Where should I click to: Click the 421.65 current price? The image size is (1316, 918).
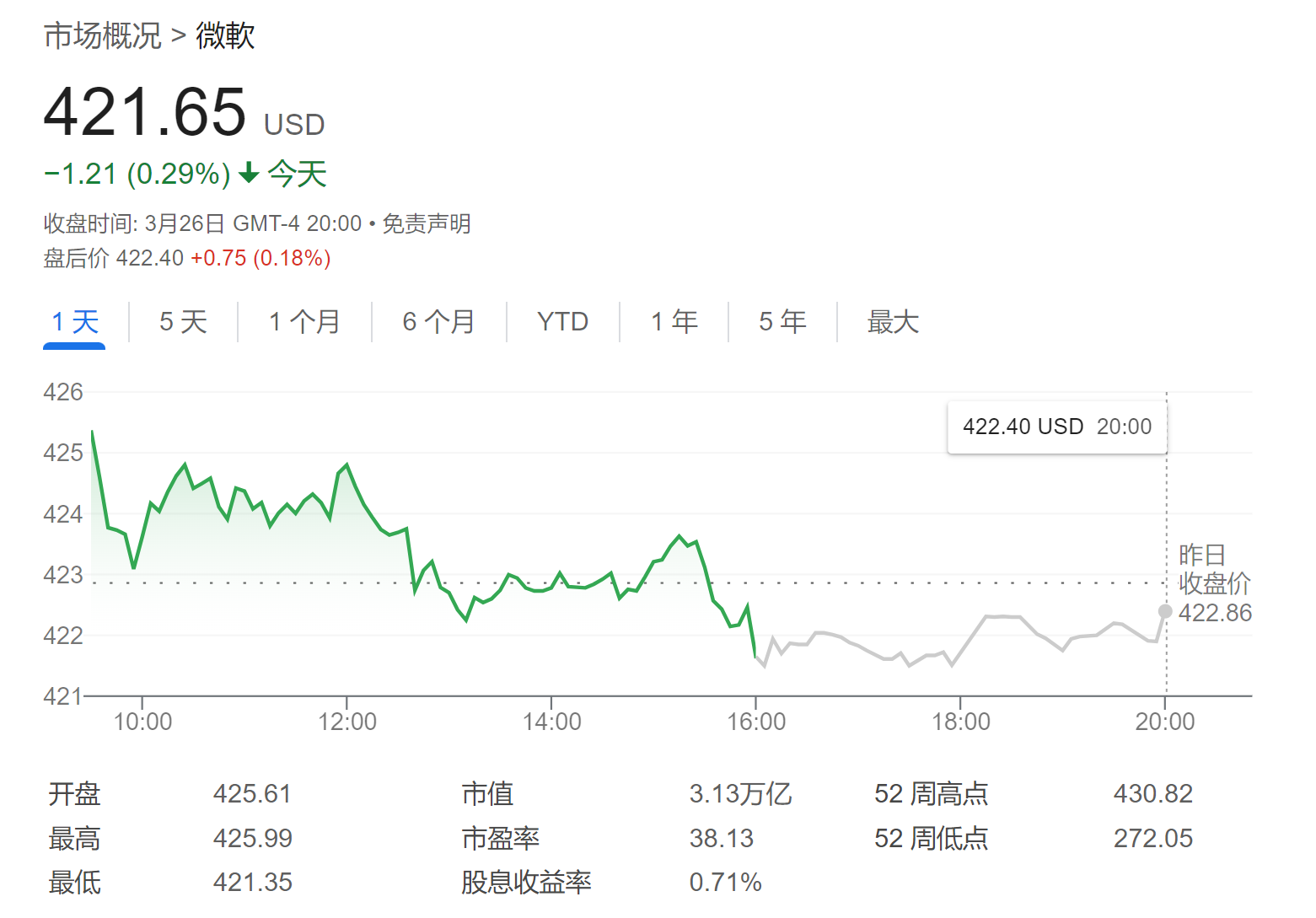(145, 112)
